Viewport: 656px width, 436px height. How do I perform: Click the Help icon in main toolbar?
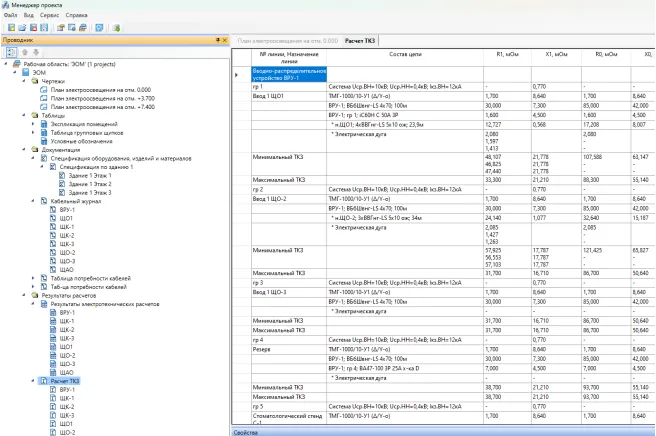coord(97,28)
